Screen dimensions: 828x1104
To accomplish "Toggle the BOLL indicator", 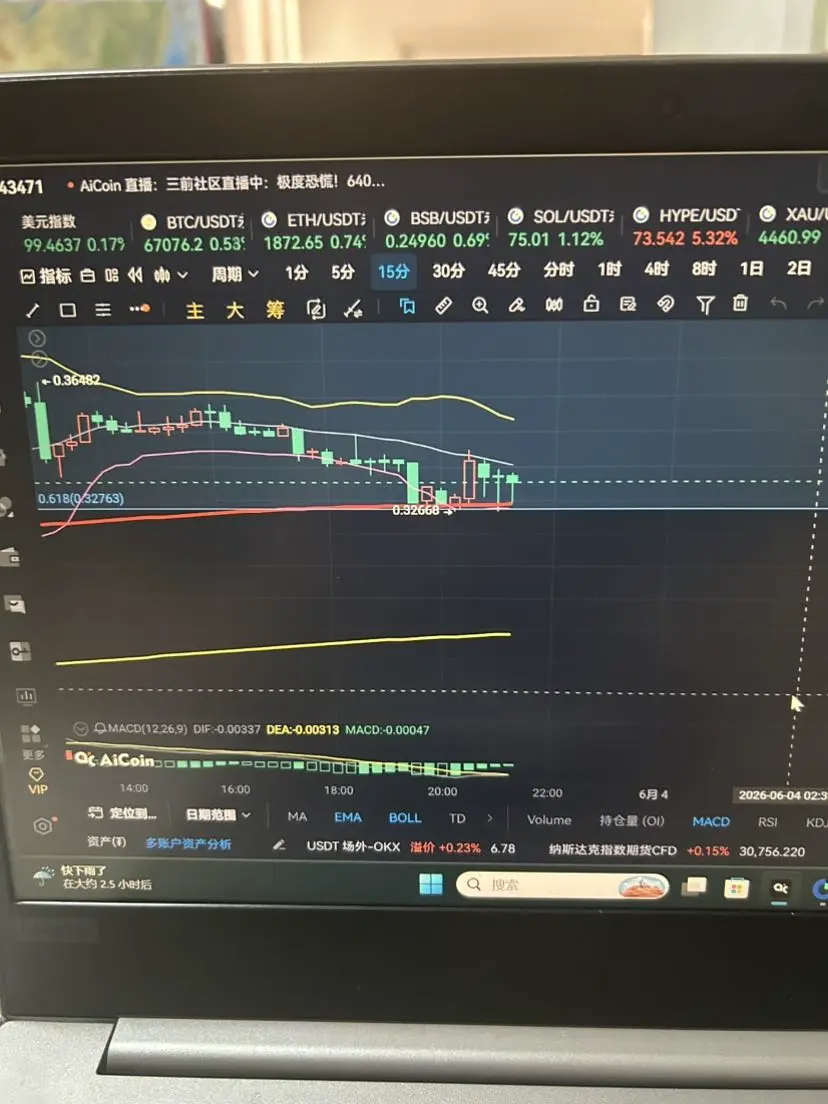I will (405, 818).
